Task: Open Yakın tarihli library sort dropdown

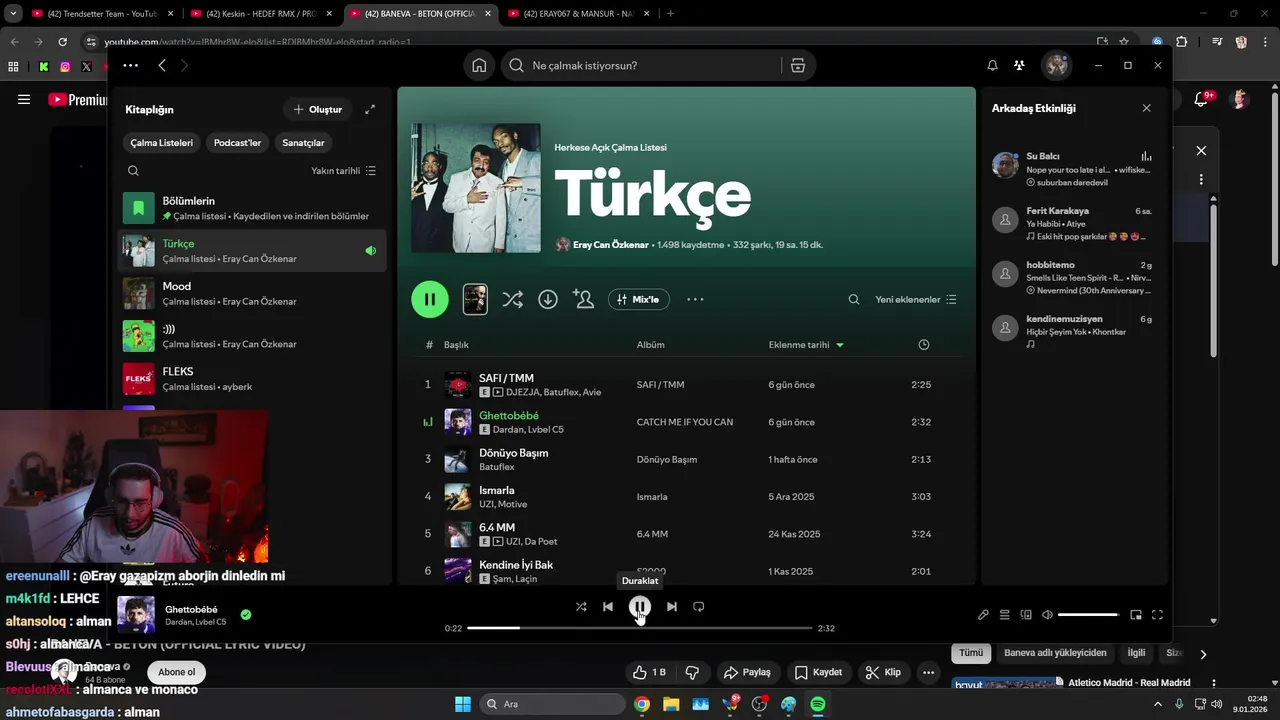Action: tap(343, 171)
